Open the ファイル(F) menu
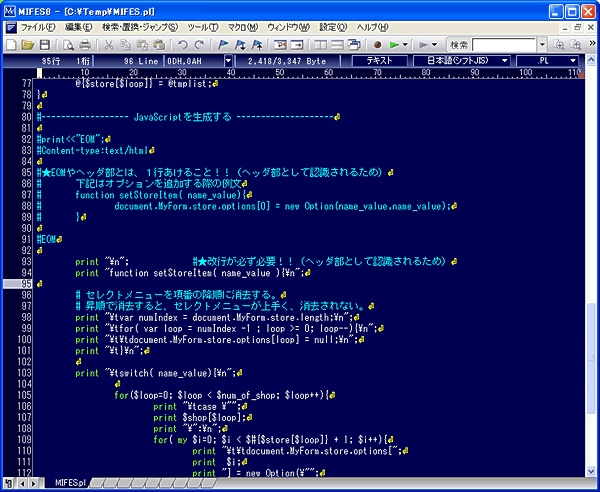Viewport: 600px width, 492px height. pyautogui.click(x=38, y=27)
